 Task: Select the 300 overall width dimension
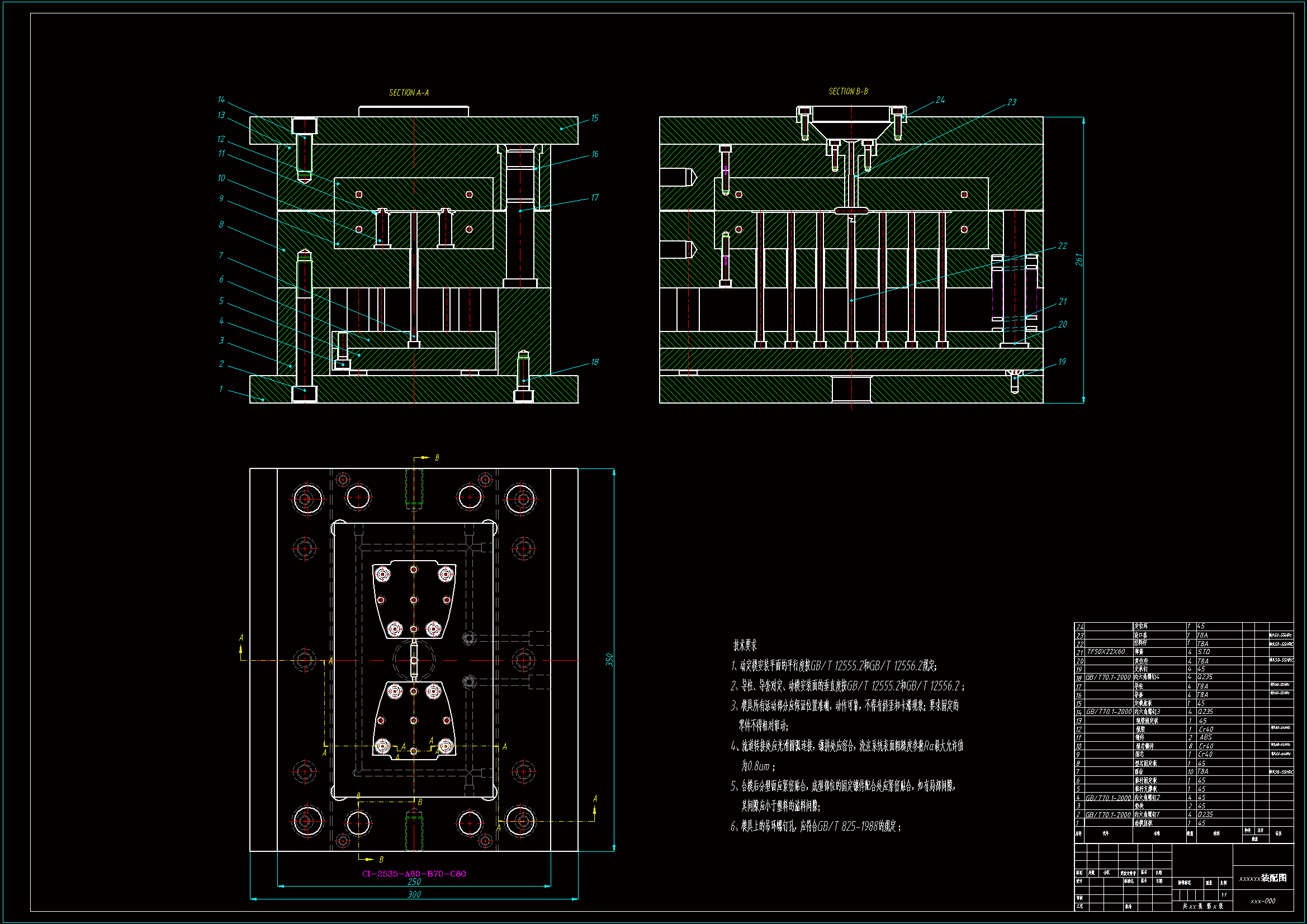click(414, 894)
